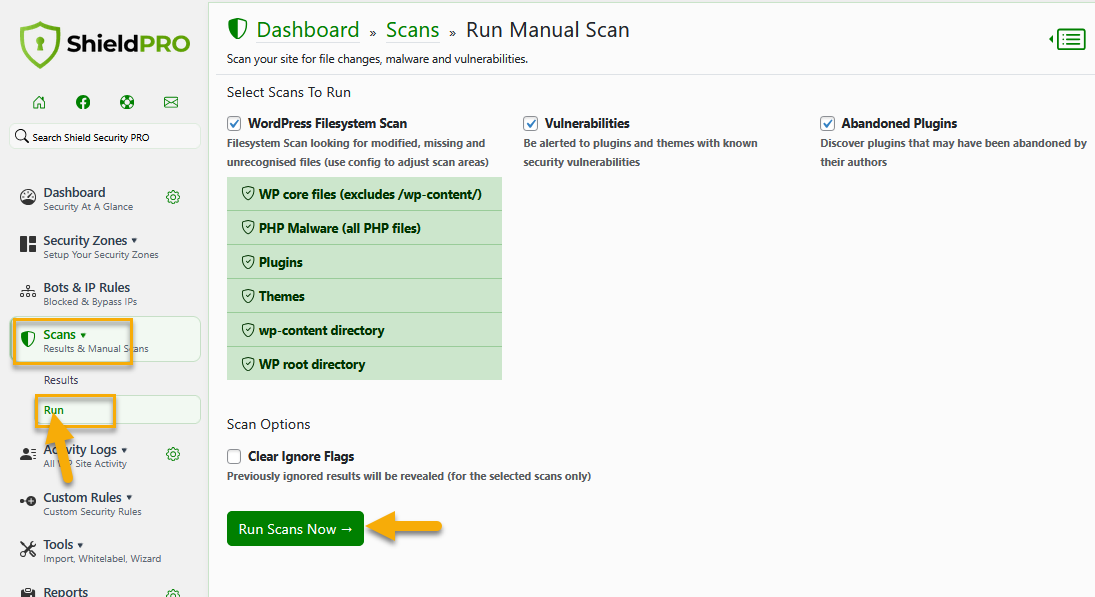Expand the Activity Logs menu arrow
Image resolution: width=1095 pixels, height=597 pixels.
(124, 450)
